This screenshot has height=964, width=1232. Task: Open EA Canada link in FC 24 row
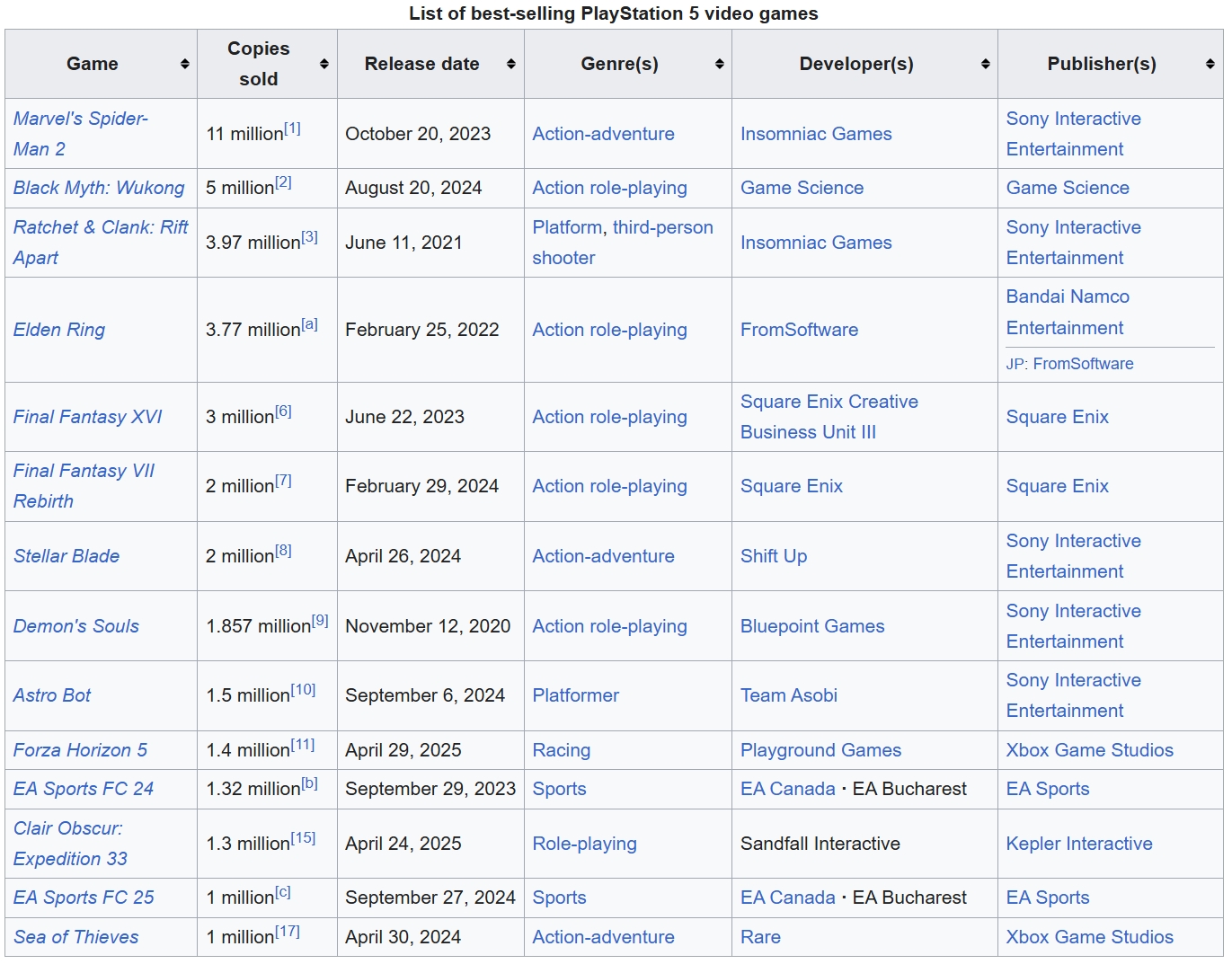click(x=788, y=789)
